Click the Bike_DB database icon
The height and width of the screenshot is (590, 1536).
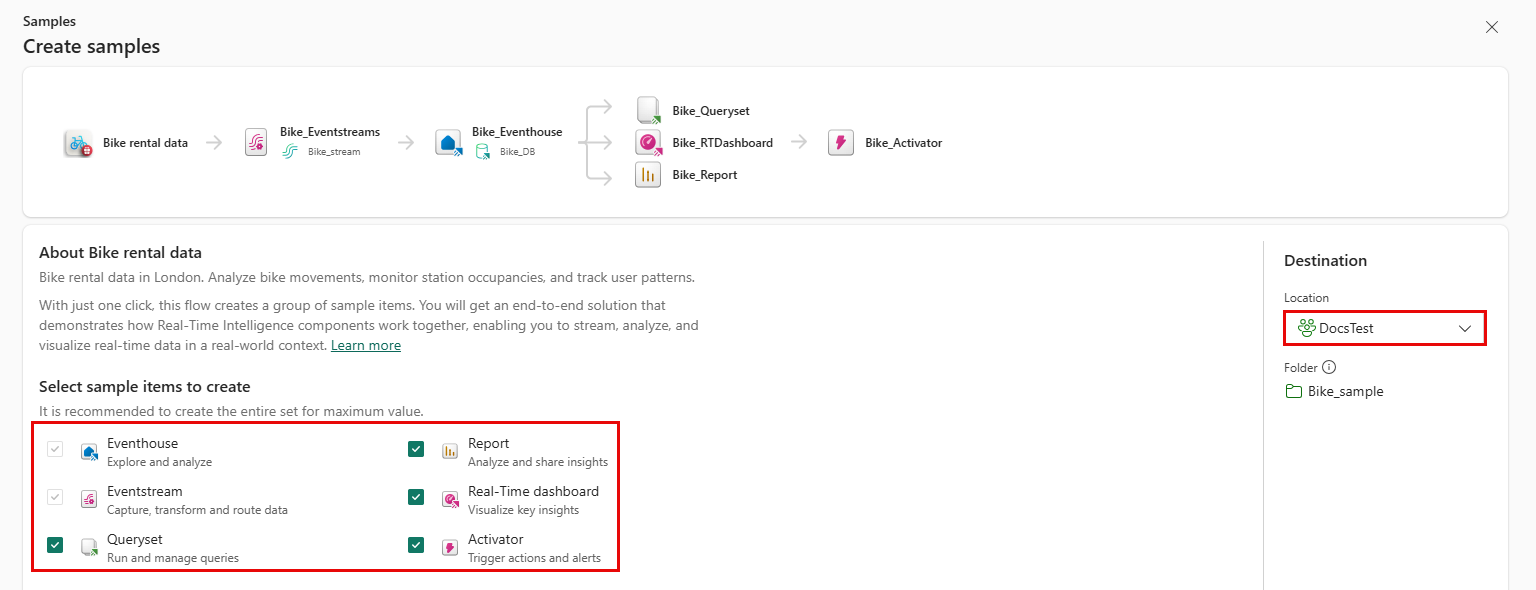[483, 152]
